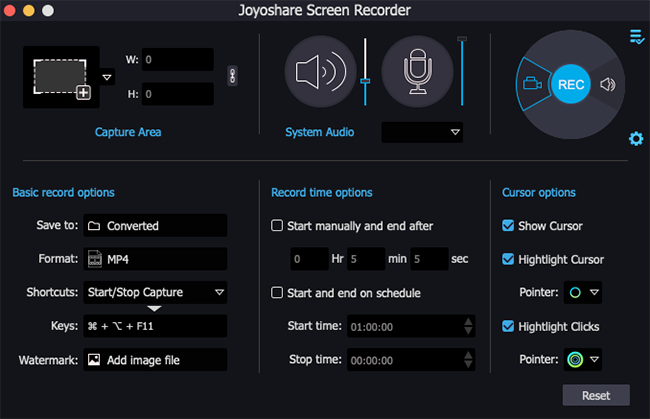The image size is (650, 419).
Task: Click the Cursor options heading
Action: [539, 193]
